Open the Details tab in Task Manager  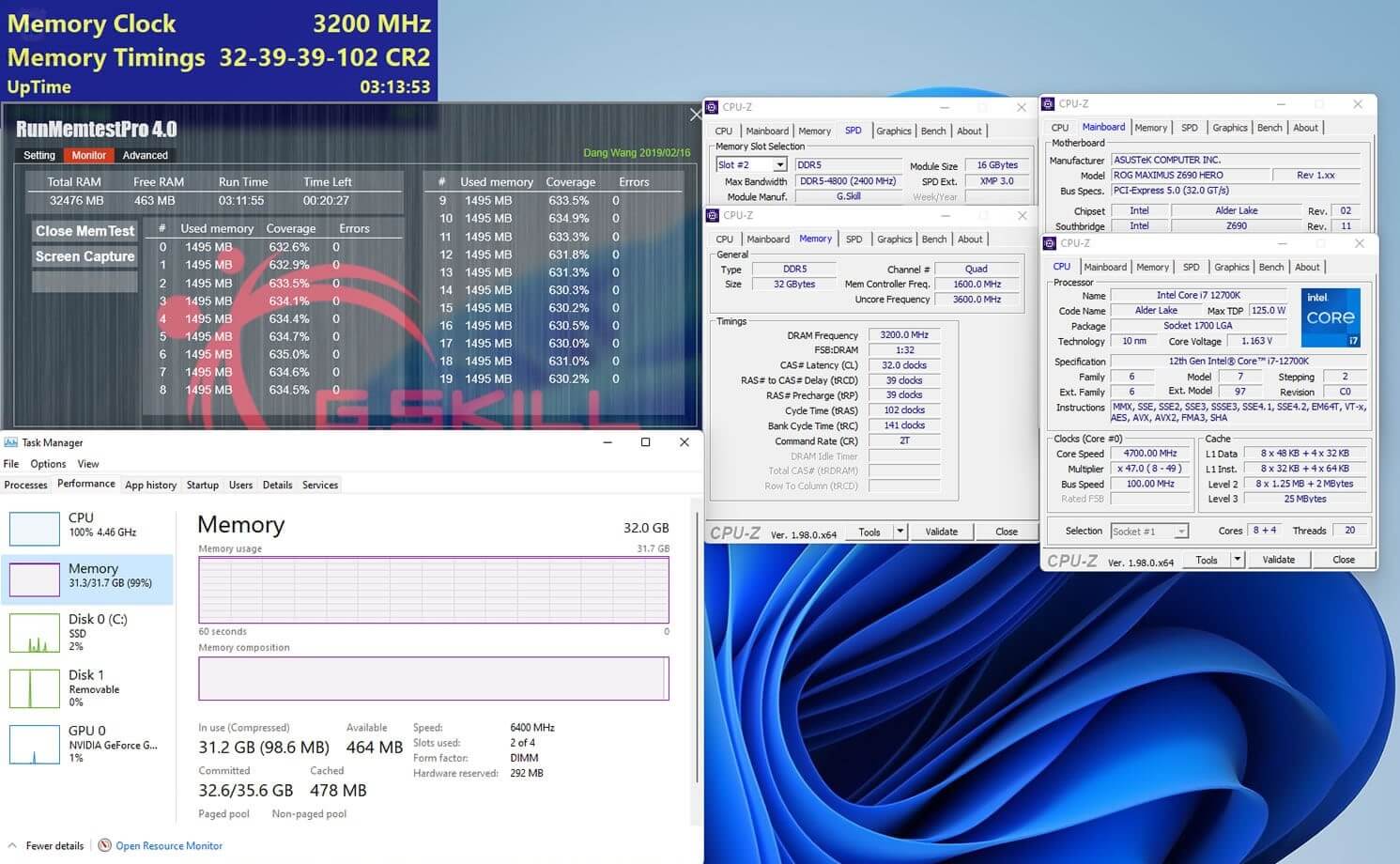pos(277,486)
